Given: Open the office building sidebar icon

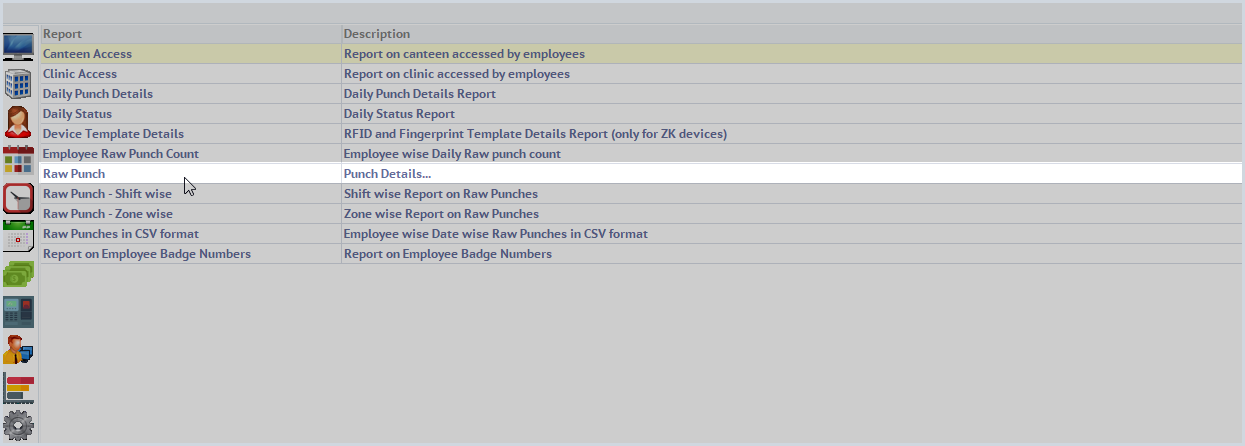Looking at the screenshot, I should [18, 84].
